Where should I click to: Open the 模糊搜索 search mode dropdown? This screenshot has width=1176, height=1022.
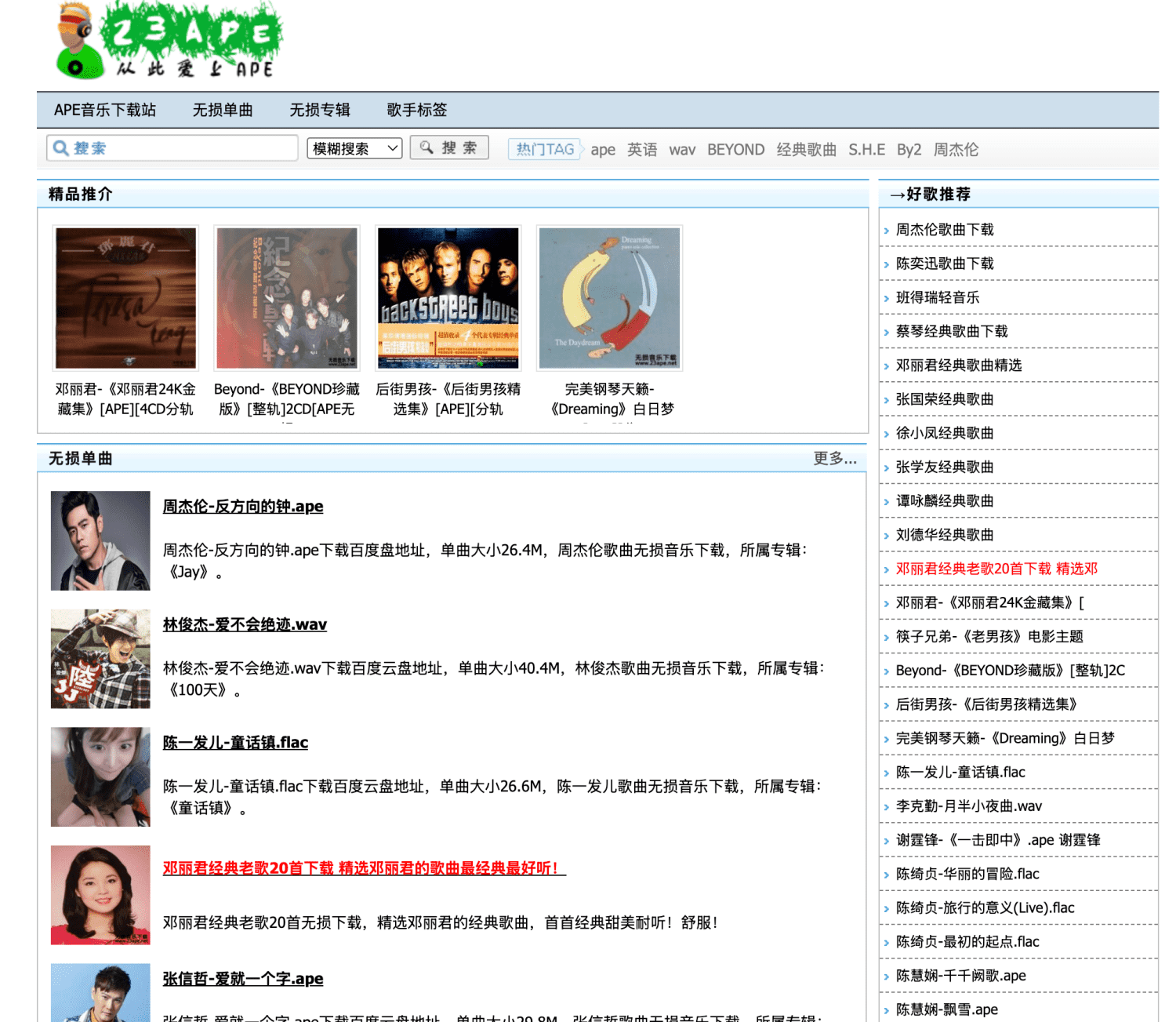coord(355,148)
